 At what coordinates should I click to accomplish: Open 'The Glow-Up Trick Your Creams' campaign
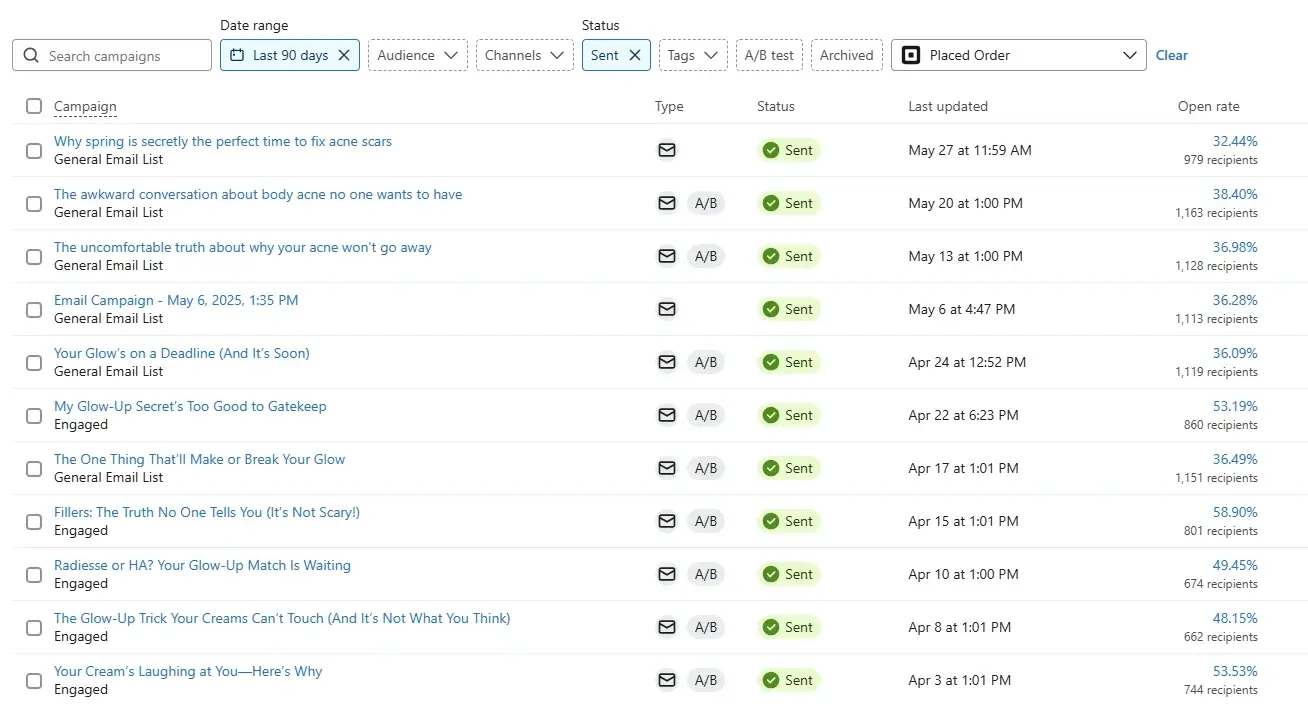pyautogui.click(x=282, y=618)
